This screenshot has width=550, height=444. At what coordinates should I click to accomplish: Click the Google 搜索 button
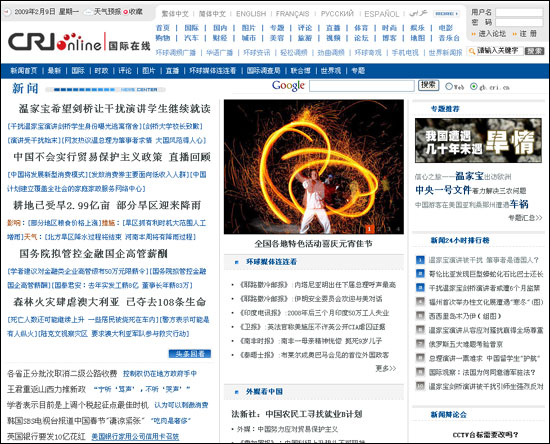pos(428,85)
